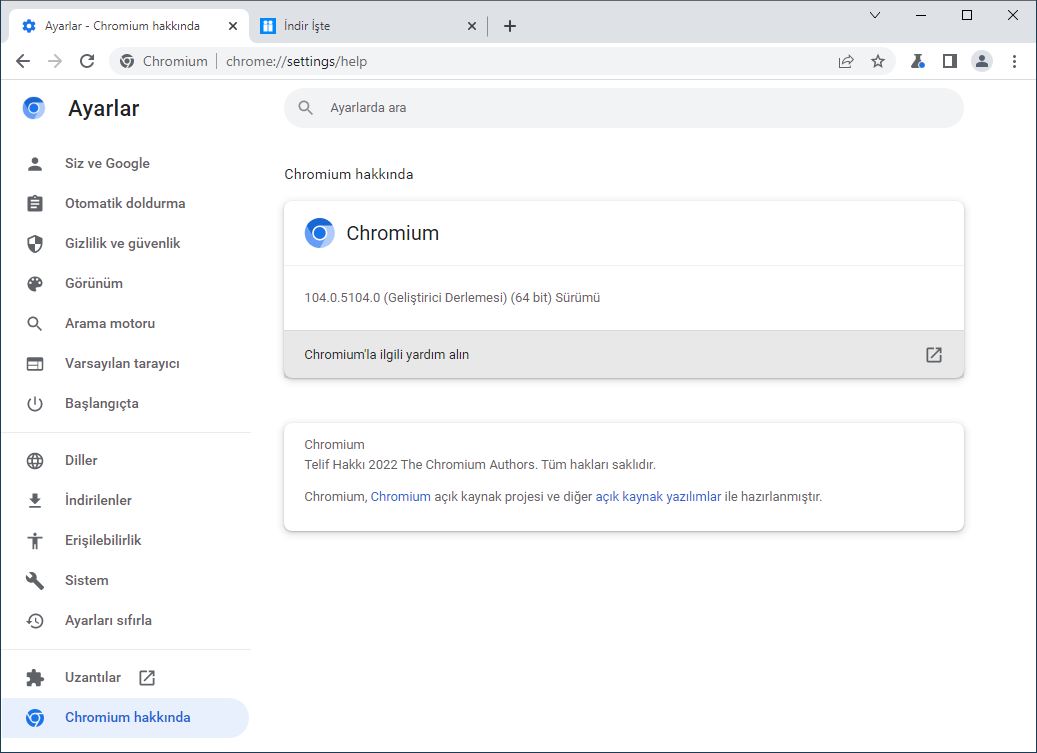Open a new tab with plus button

[x=509, y=26]
